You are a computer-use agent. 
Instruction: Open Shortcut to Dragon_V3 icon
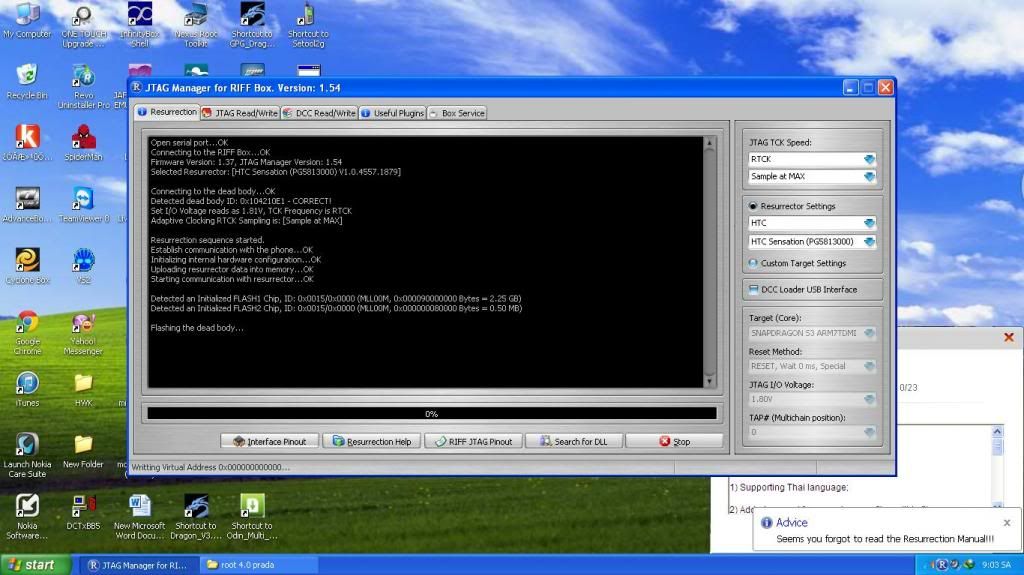(x=196, y=516)
